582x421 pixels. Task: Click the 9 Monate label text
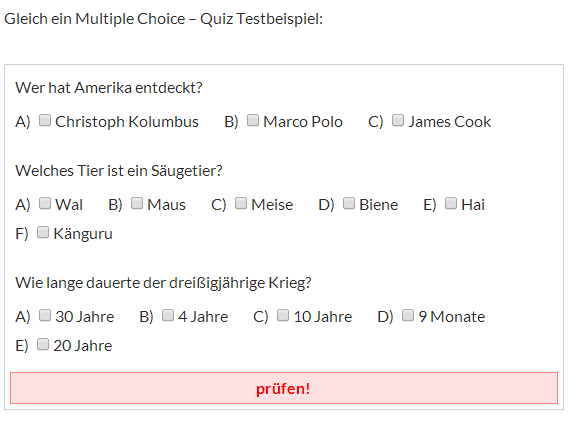(x=452, y=317)
